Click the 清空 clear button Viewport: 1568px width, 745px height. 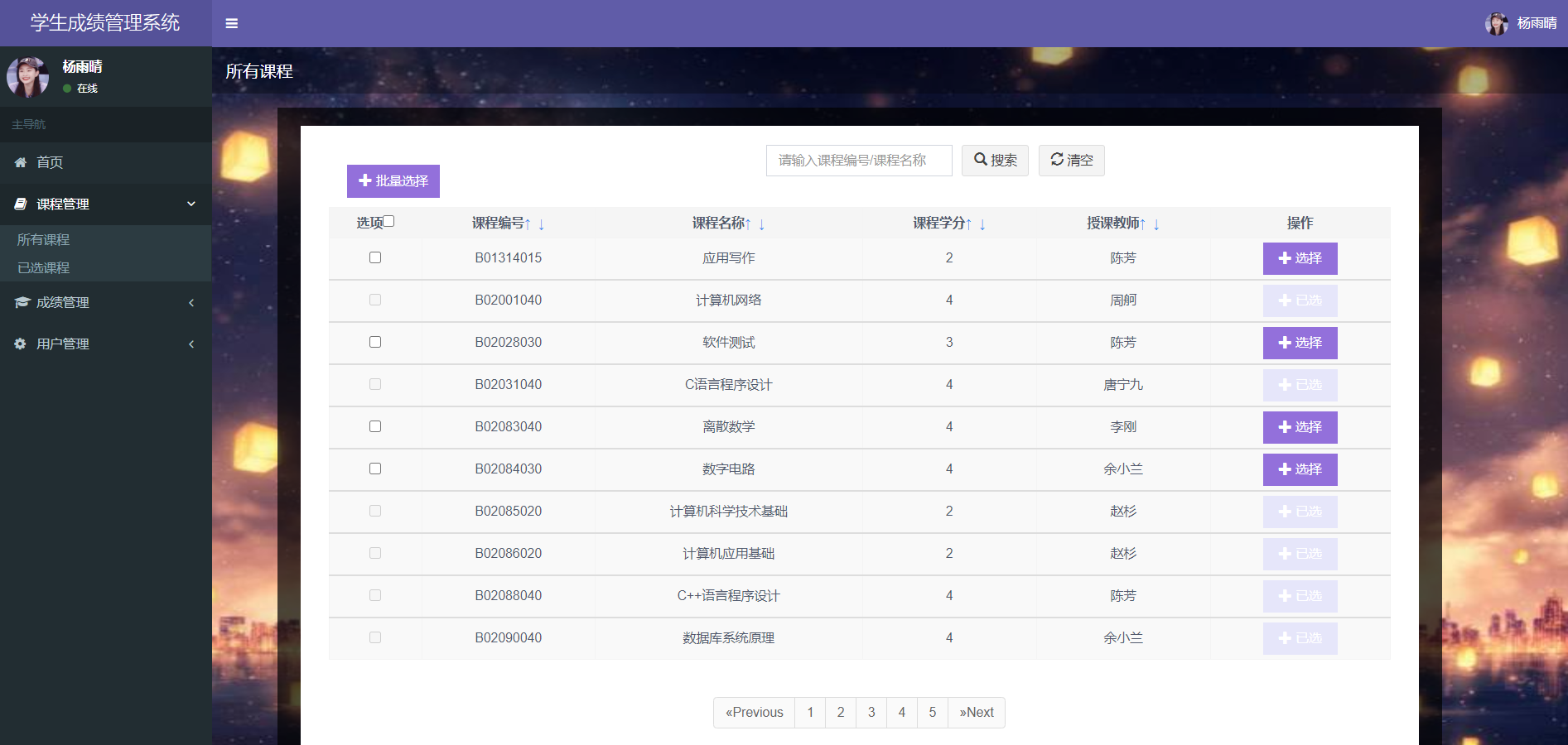click(x=1071, y=161)
